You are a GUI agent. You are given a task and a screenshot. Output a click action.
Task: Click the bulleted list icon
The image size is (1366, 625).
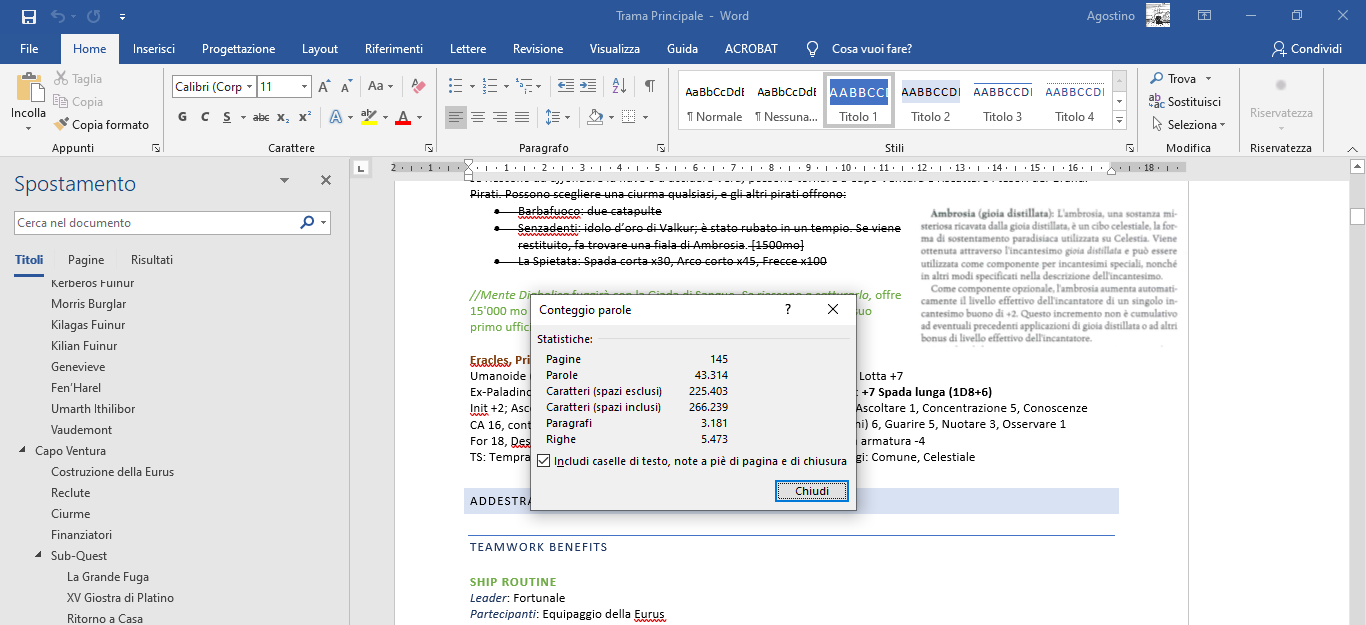(x=455, y=86)
